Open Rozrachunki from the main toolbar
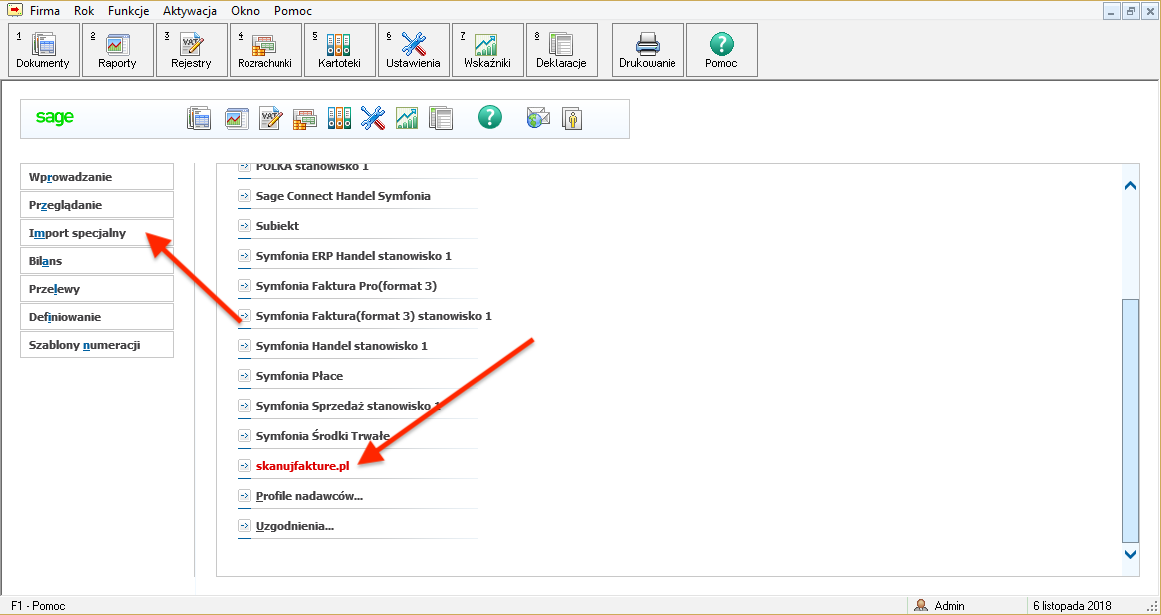 coord(265,50)
